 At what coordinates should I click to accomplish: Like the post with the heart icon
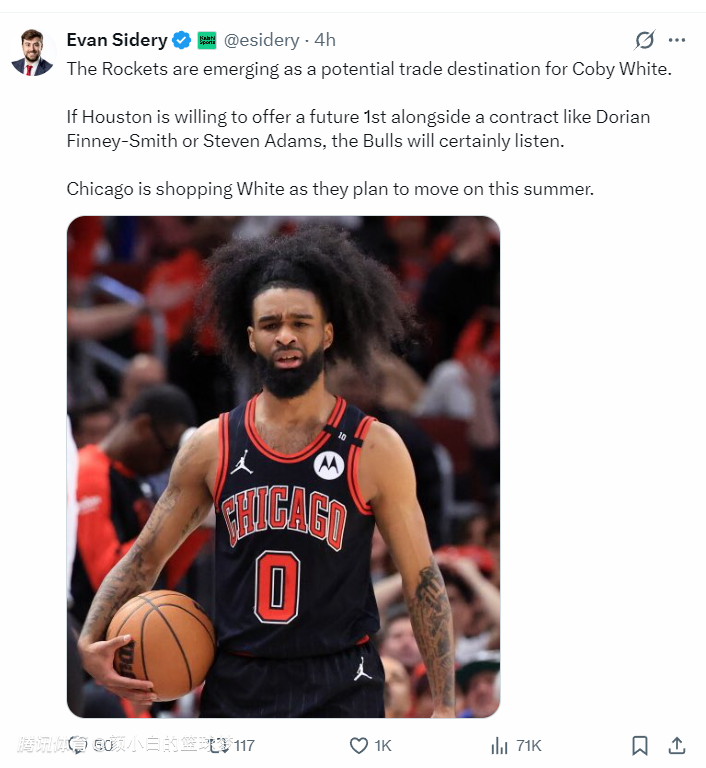click(x=359, y=745)
